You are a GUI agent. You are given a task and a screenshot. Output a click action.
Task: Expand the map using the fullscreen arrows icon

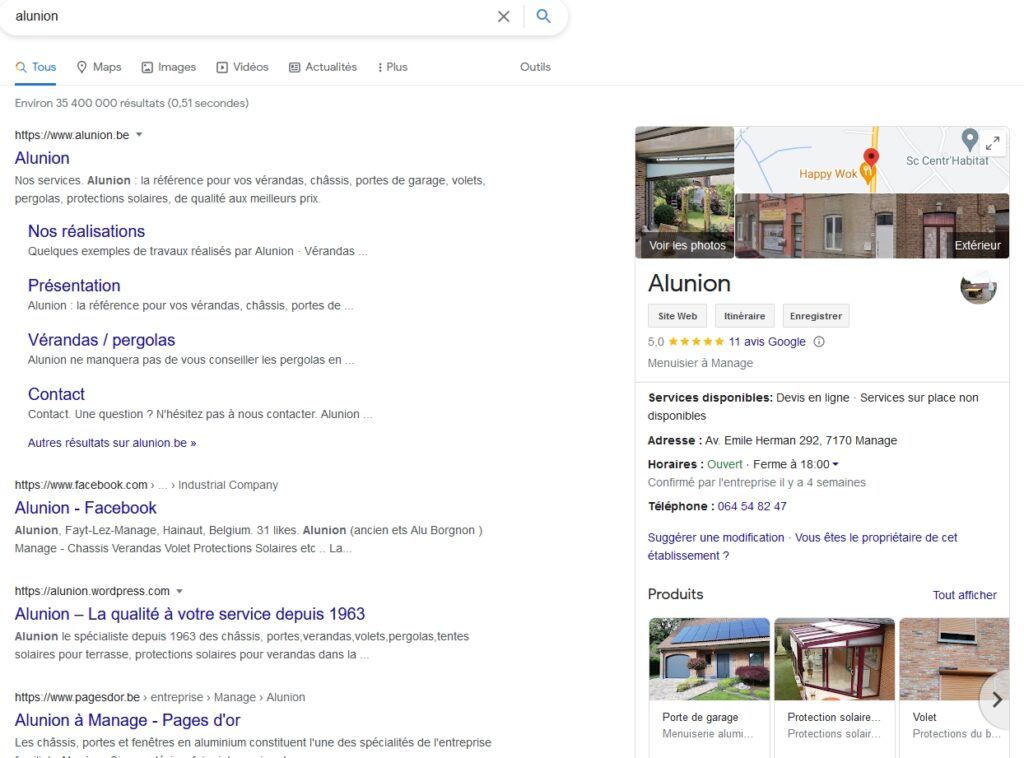993,143
